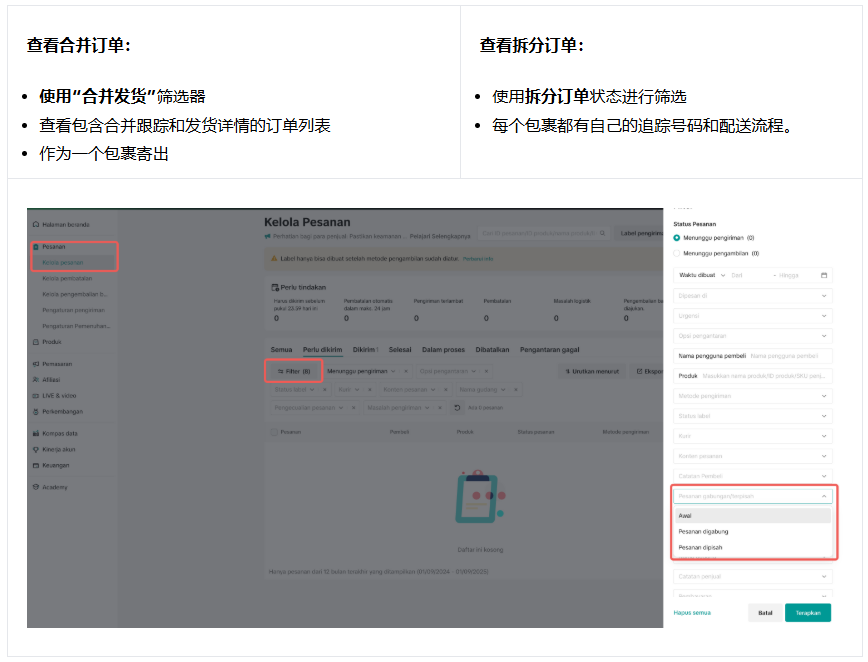The image size is (868, 662).
Task: Click the Halaman beranda home icon
Action: pyautogui.click(x=36, y=225)
